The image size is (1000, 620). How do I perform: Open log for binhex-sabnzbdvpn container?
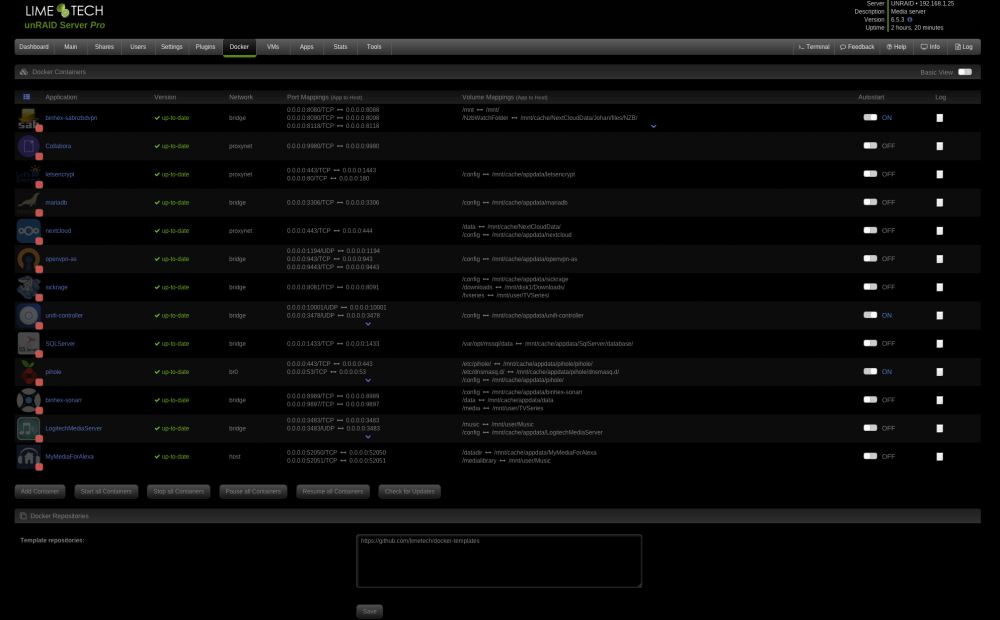coord(939,118)
